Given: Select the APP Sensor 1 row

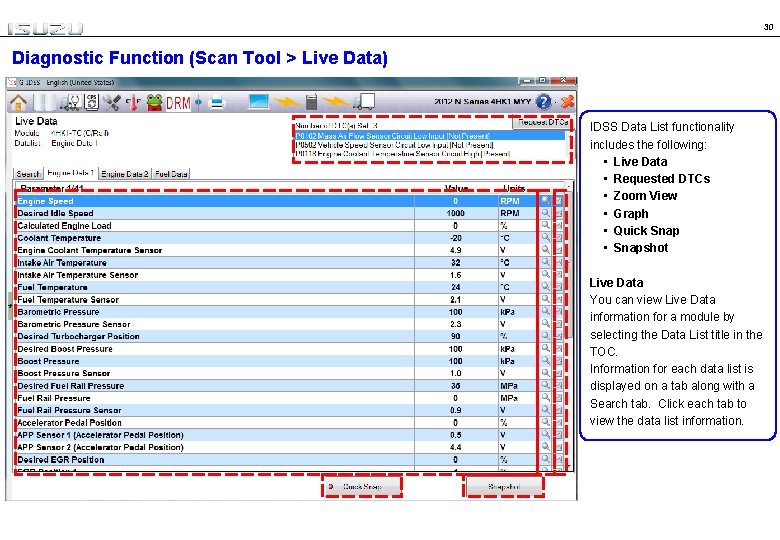Looking at the screenshot, I should coord(277,435).
